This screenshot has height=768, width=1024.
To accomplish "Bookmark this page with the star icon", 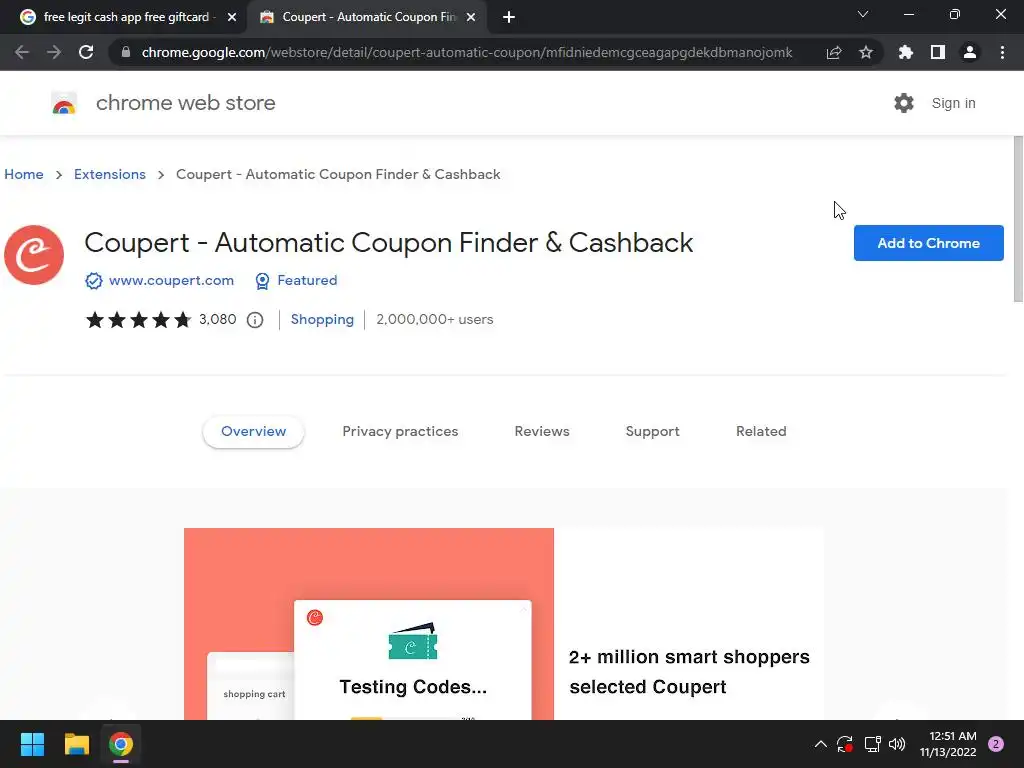I will (866, 52).
